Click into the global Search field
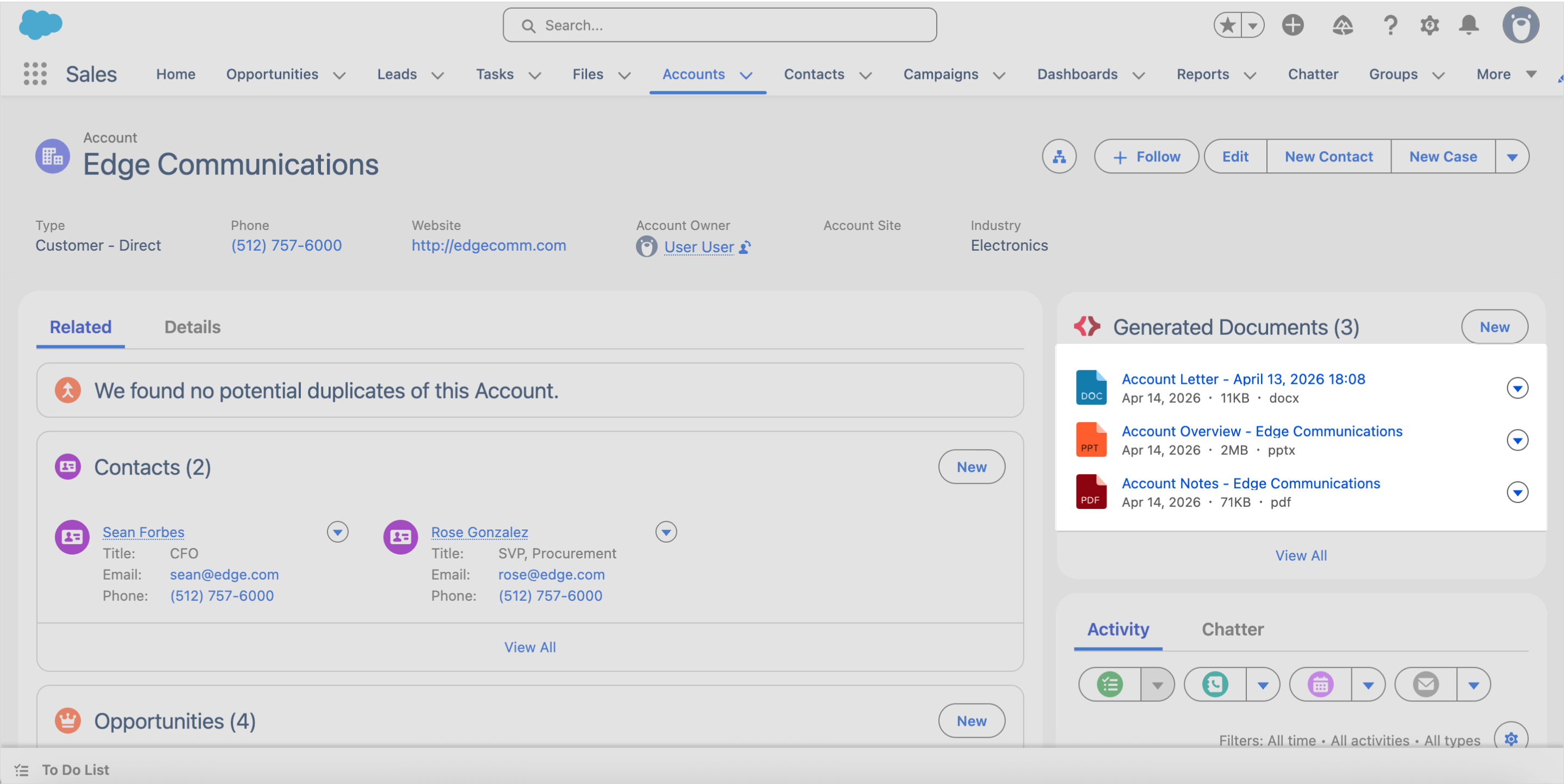Image resolution: width=1564 pixels, height=784 pixels. [720, 26]
